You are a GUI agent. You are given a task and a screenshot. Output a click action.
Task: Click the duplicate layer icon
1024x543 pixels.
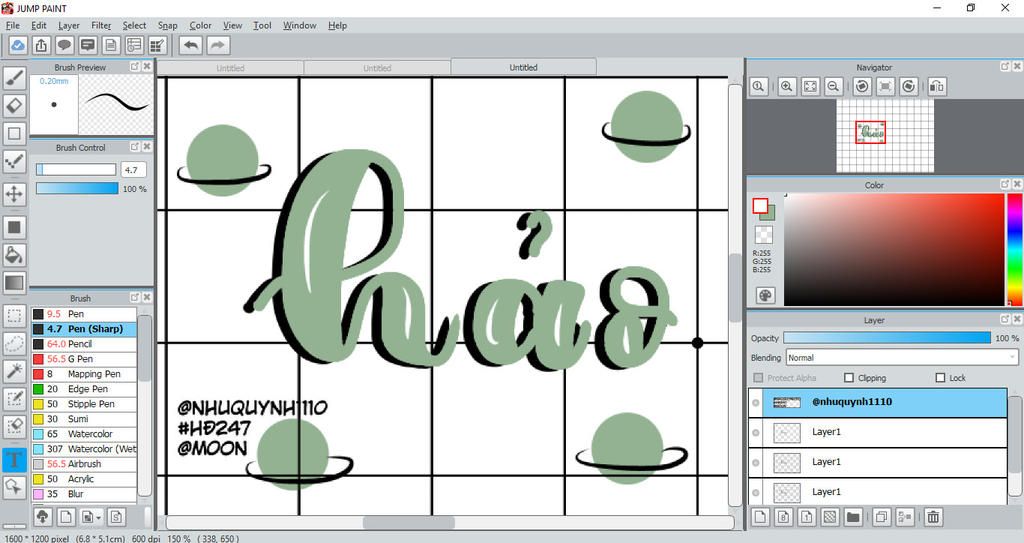click(881, 517)
